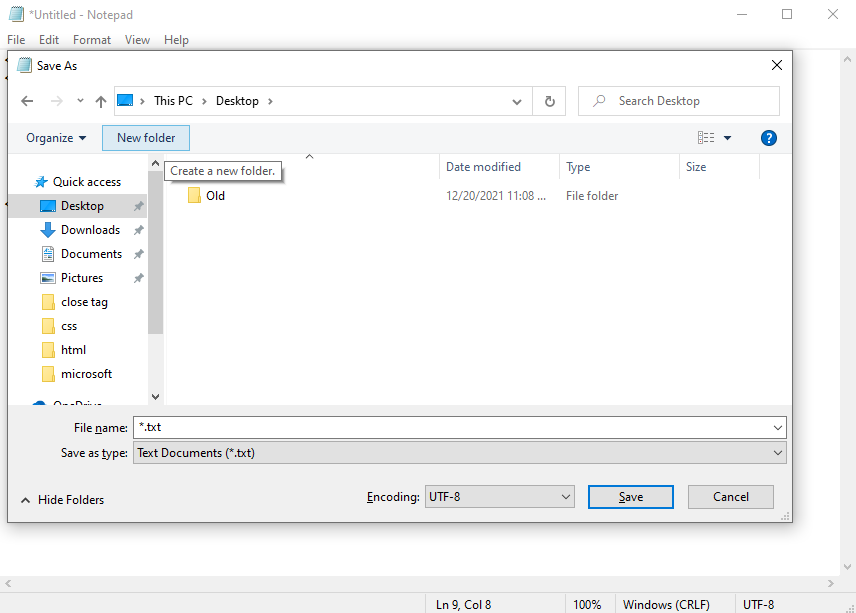Open the recent locations dropdown arrow
The height and width of the screenshot is (613, 856).
click(80, 100)
